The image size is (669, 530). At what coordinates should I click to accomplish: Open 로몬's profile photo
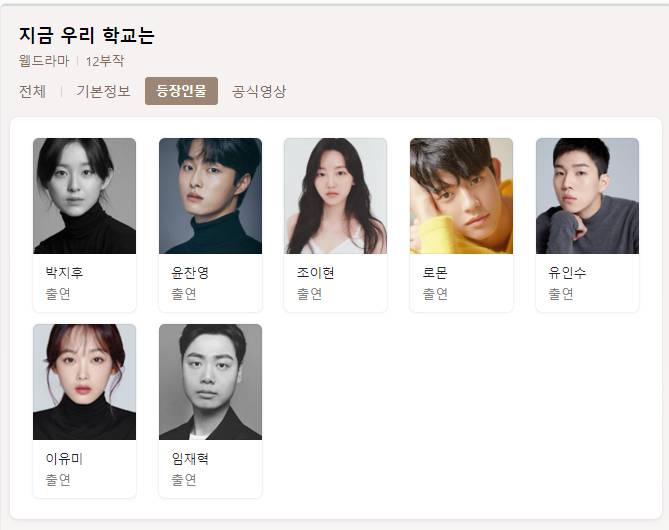tap(461, 196)
